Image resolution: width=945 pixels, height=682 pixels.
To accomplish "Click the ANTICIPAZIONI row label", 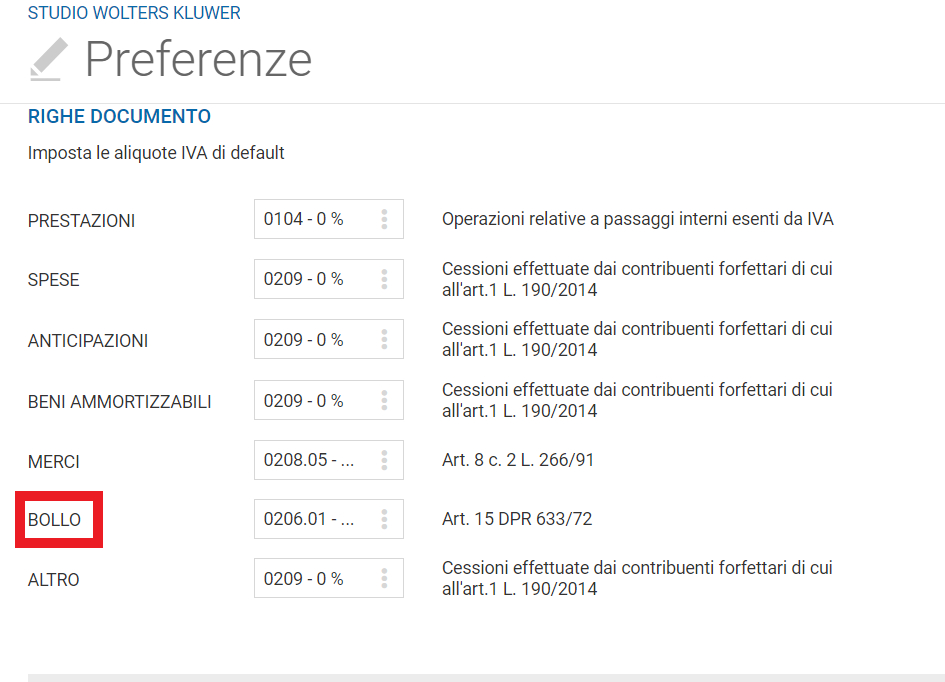I will 88,340.
